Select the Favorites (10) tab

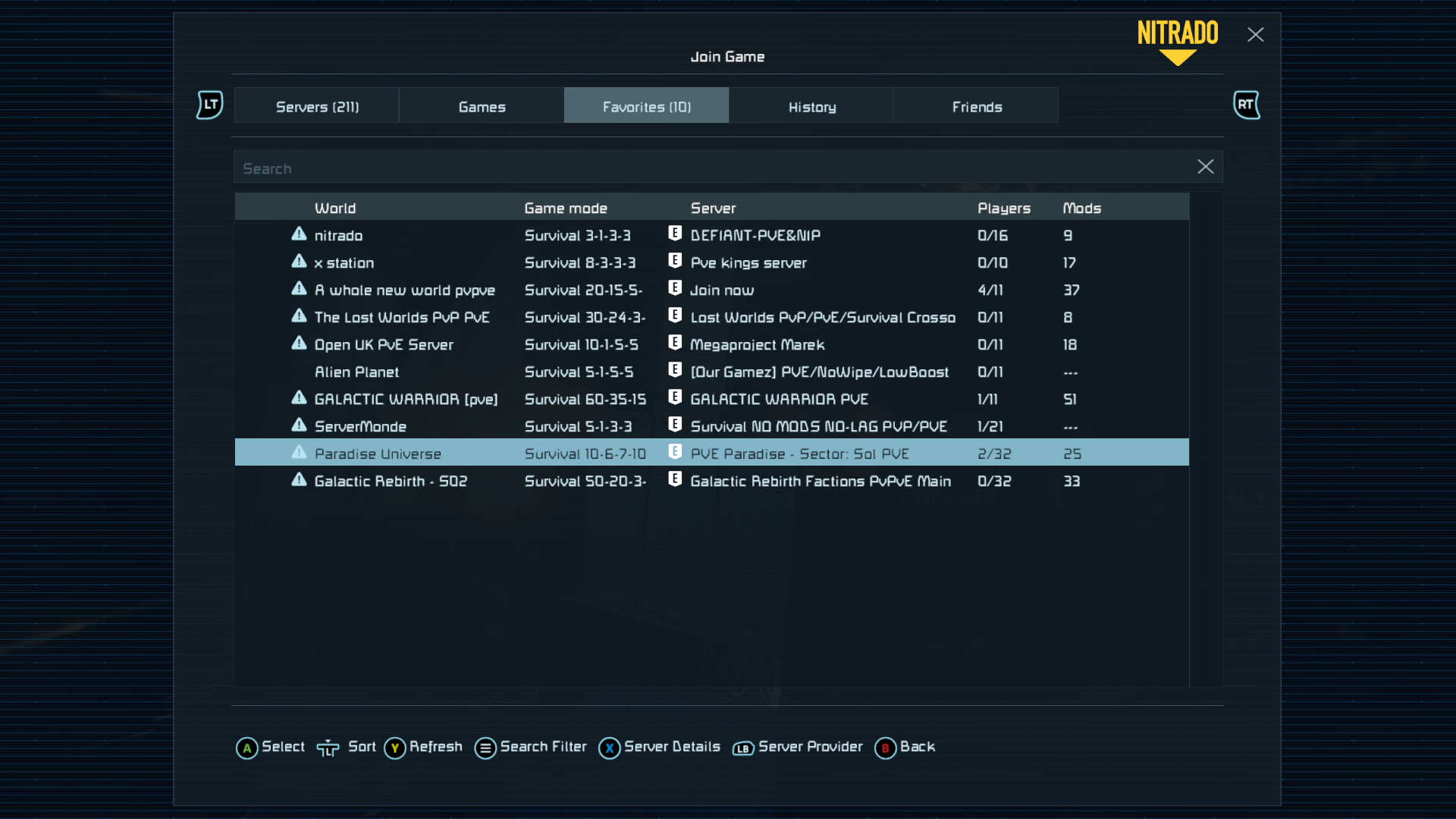646,105
